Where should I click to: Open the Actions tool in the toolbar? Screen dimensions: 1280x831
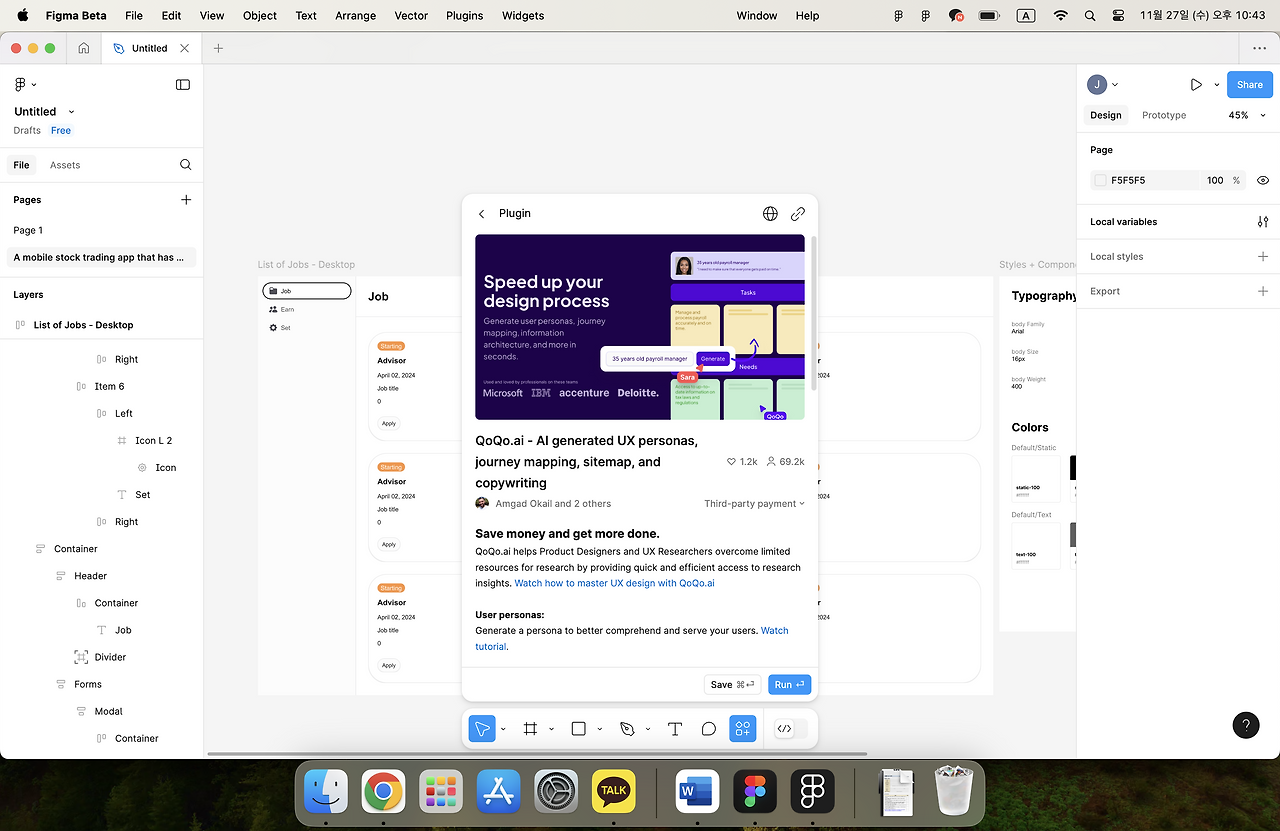(x=743, y=729)
